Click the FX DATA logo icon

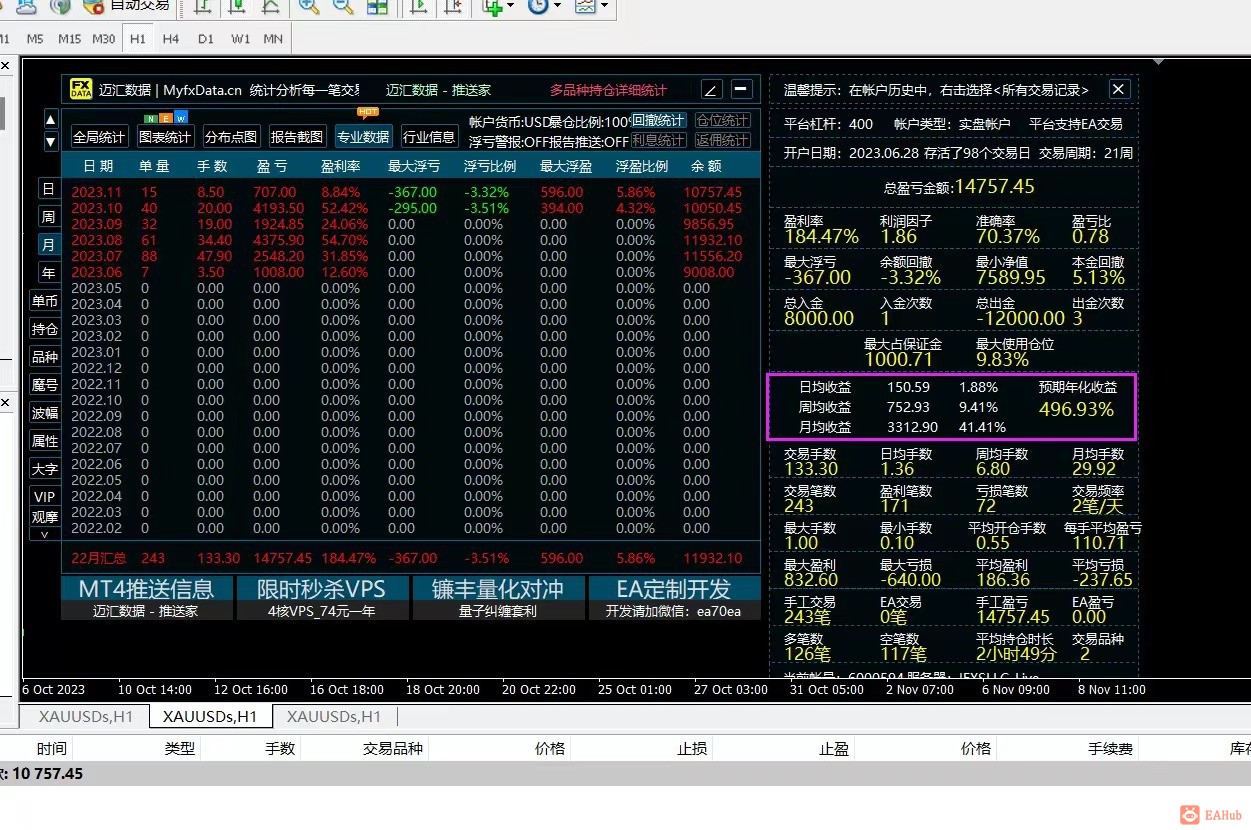click(81, 89)
